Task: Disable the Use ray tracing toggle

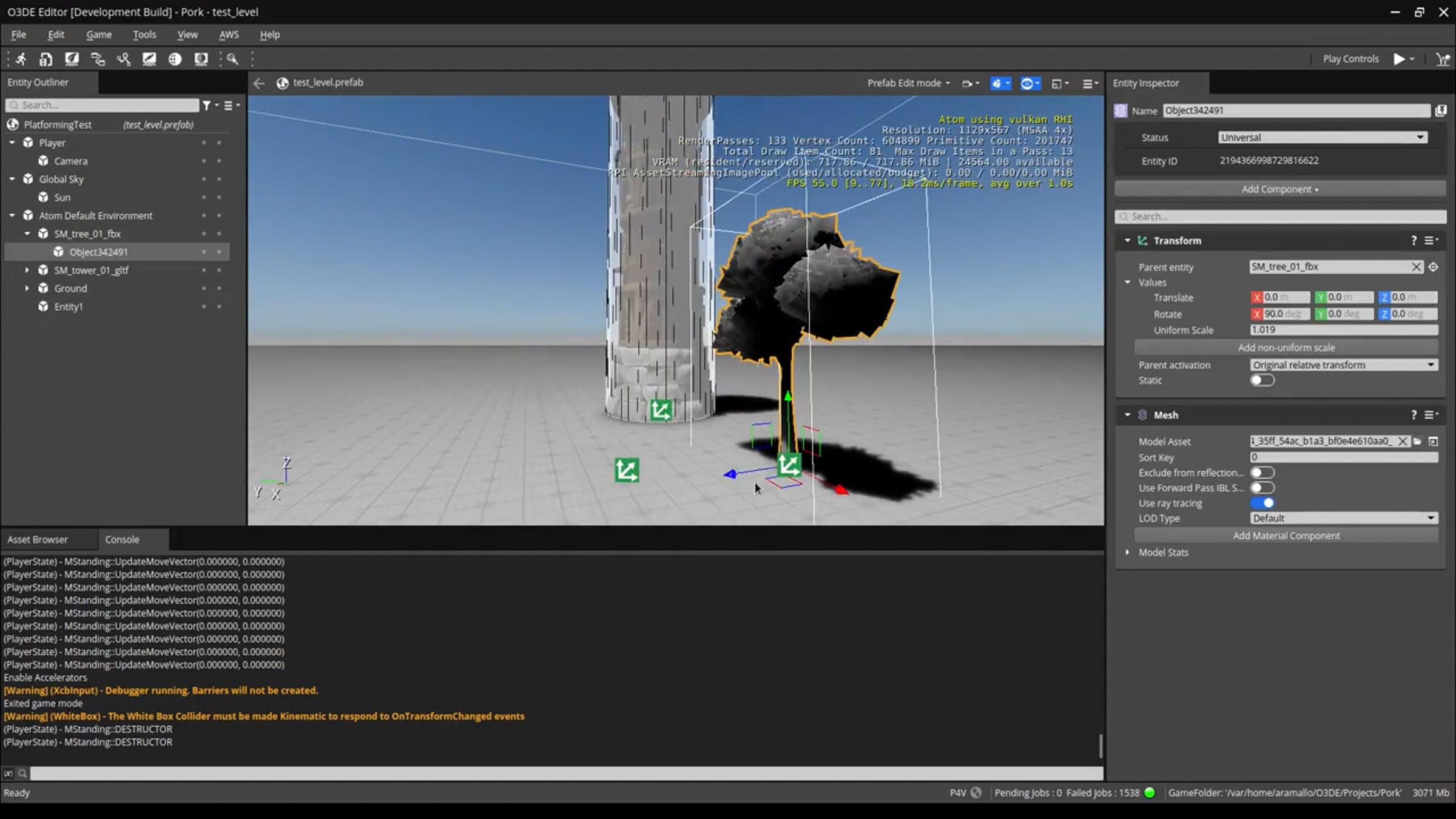Action: [1262, 503]
